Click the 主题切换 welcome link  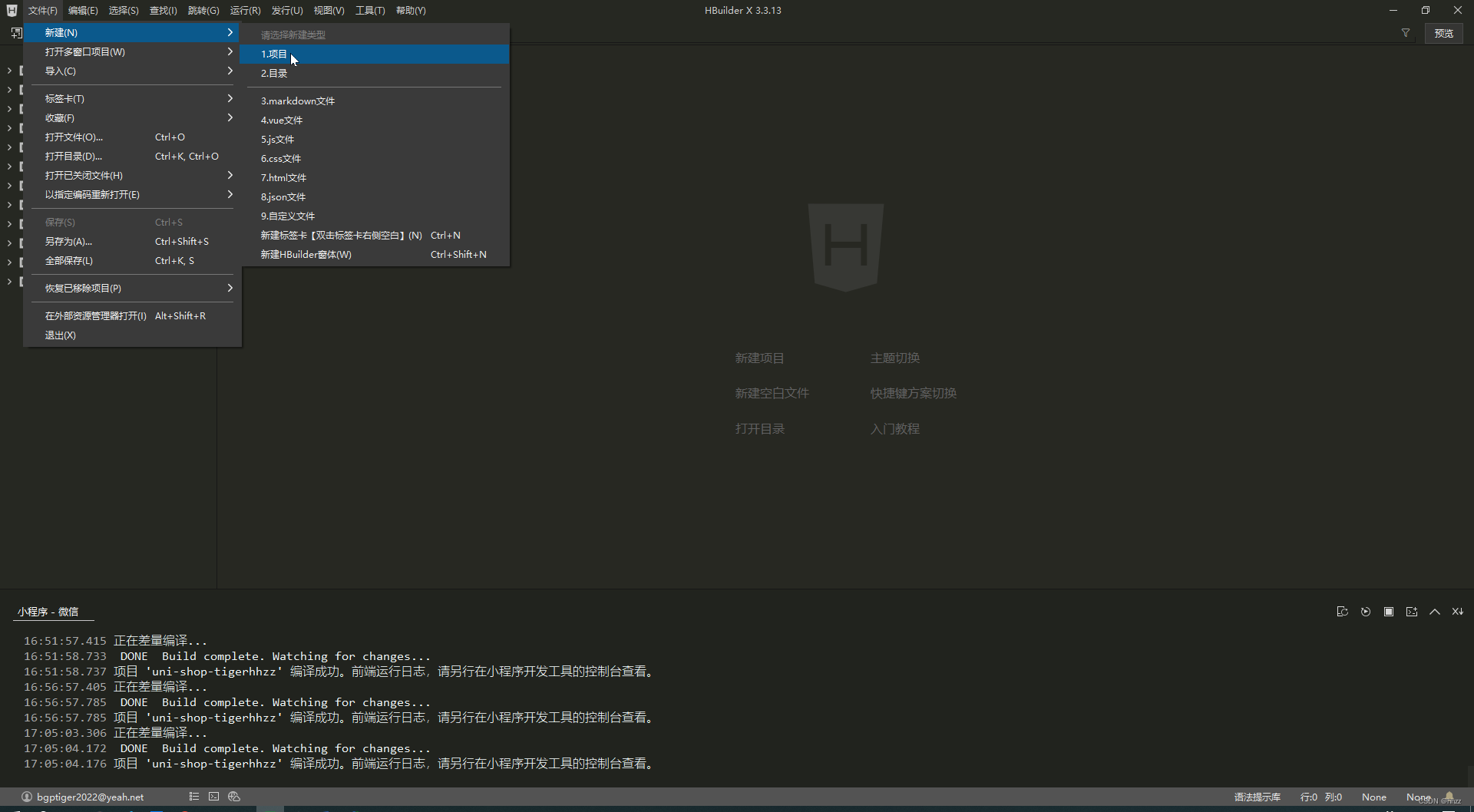[894, 358]
